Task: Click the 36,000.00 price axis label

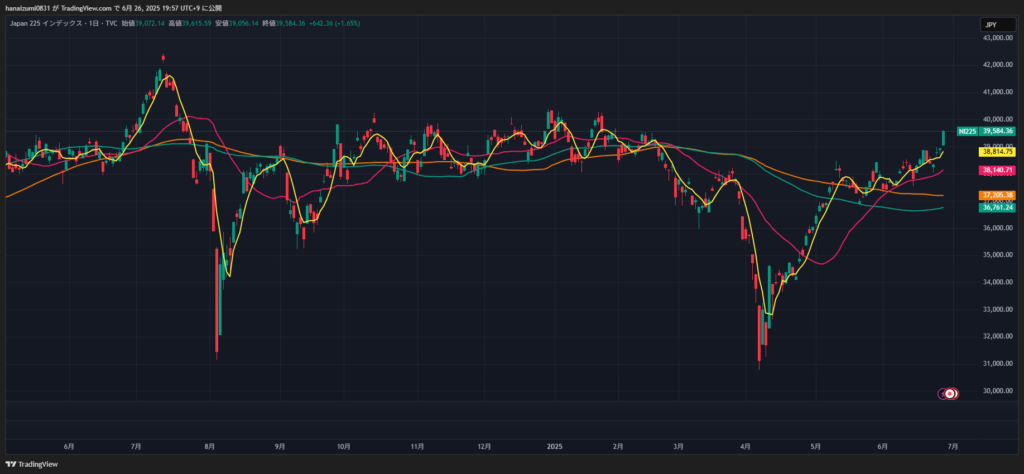Action: pos(997,228)
